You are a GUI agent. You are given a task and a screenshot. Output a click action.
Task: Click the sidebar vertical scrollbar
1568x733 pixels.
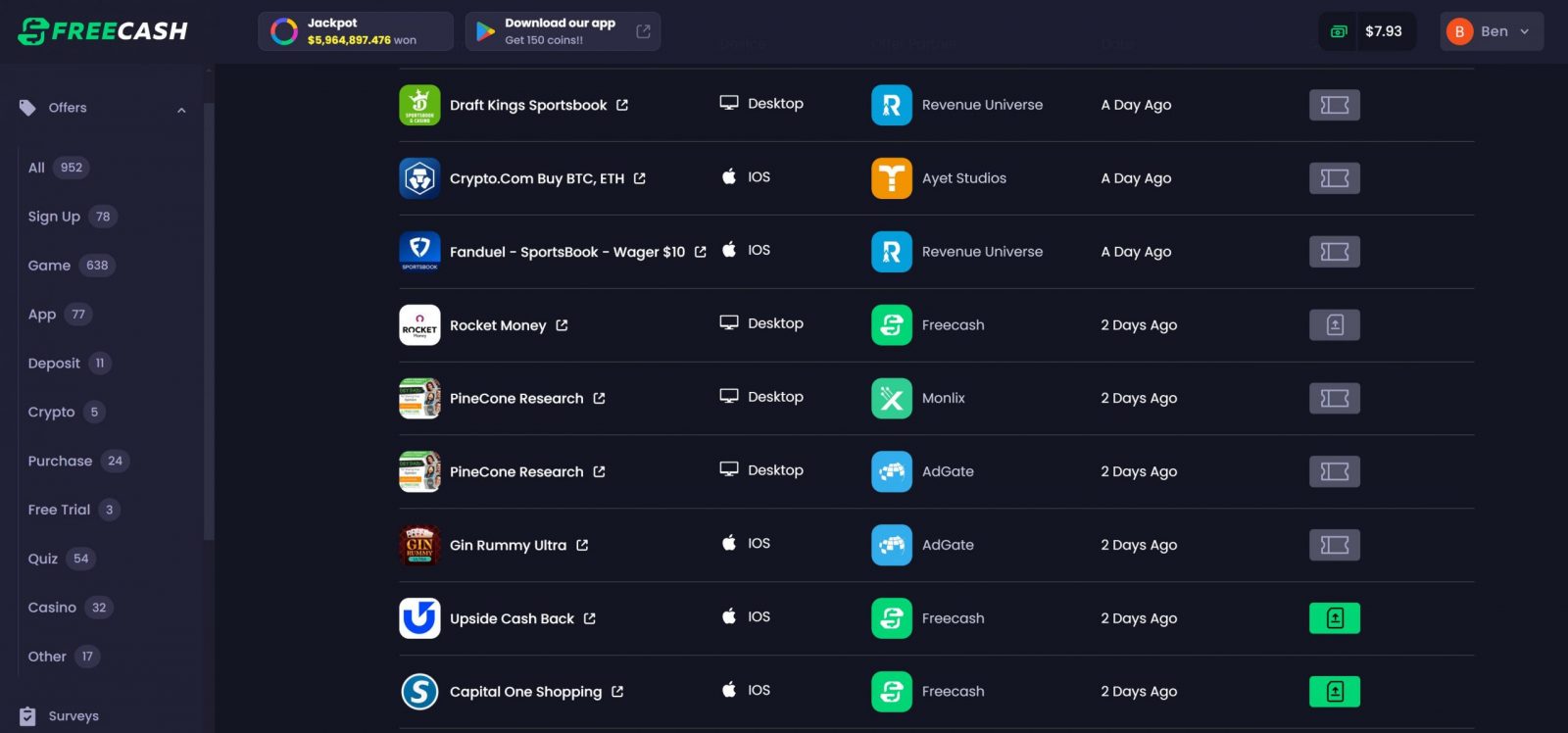pos(209,321)
